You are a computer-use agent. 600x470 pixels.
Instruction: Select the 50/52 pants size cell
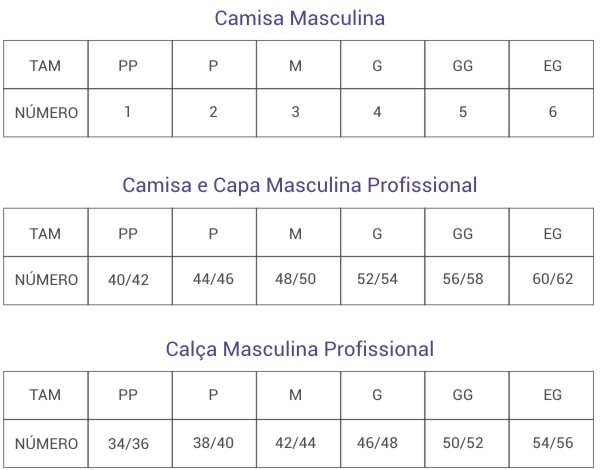click(x=463, y=442)
